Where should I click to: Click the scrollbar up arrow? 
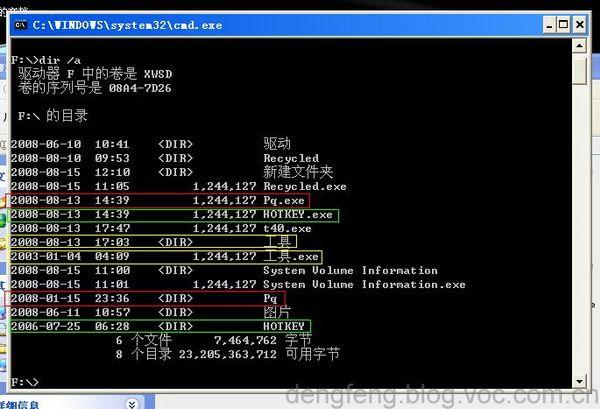[x=579, y=46]
